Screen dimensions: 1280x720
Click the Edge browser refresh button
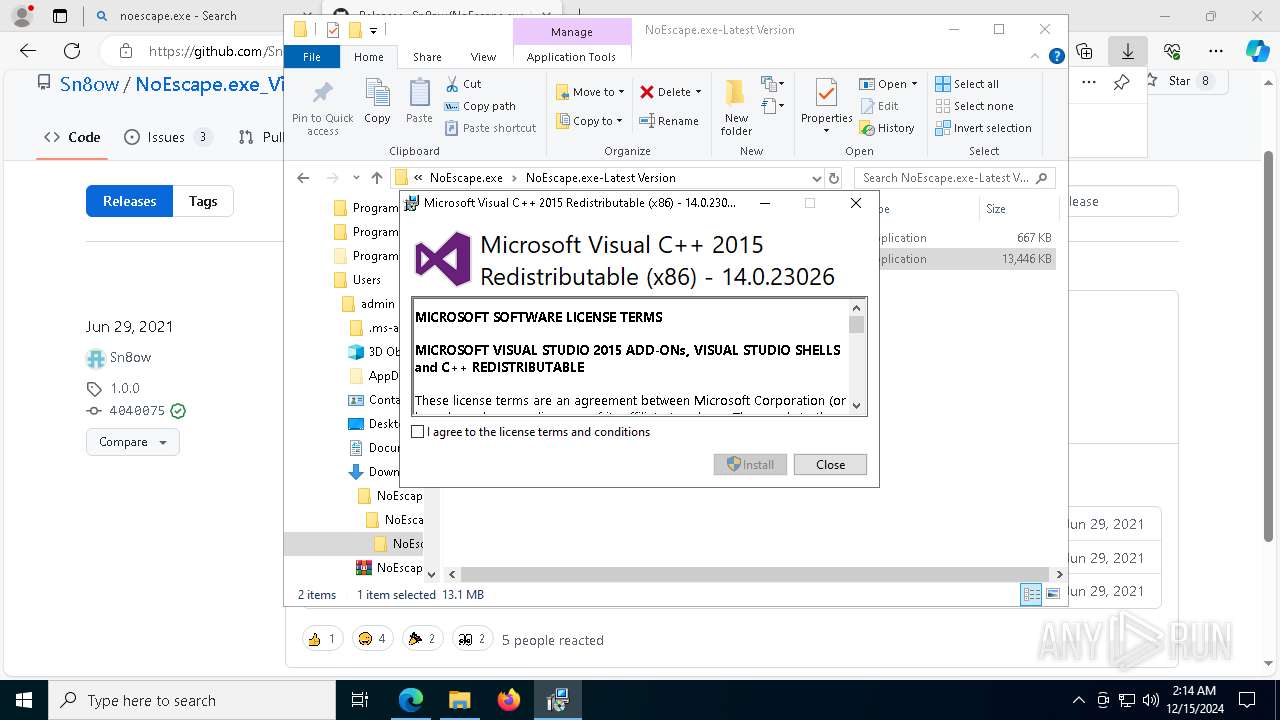click(72, 51)
